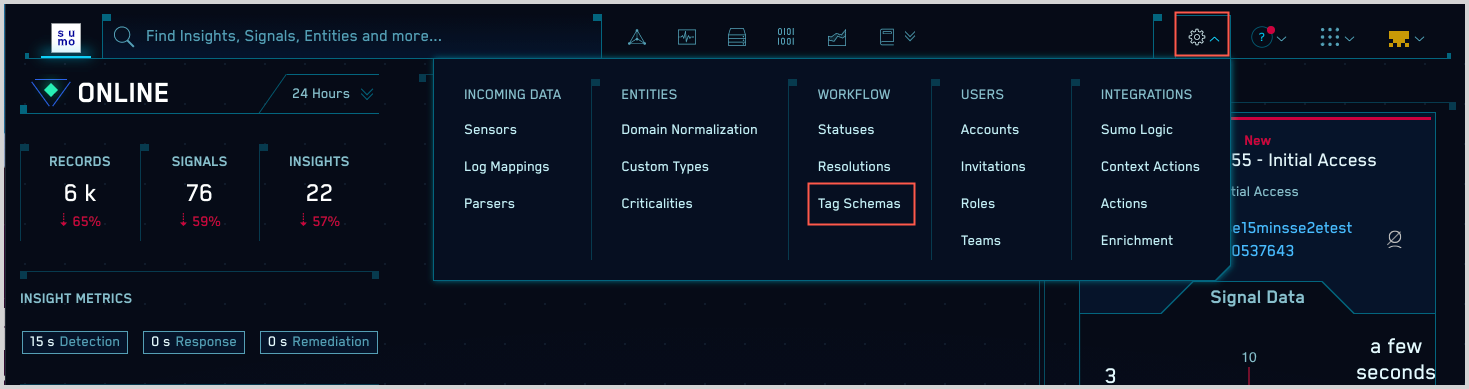This screenshot has height=389, width=1469.
Task: Switch to the Signal Data tab
Action: point(1257,297)
